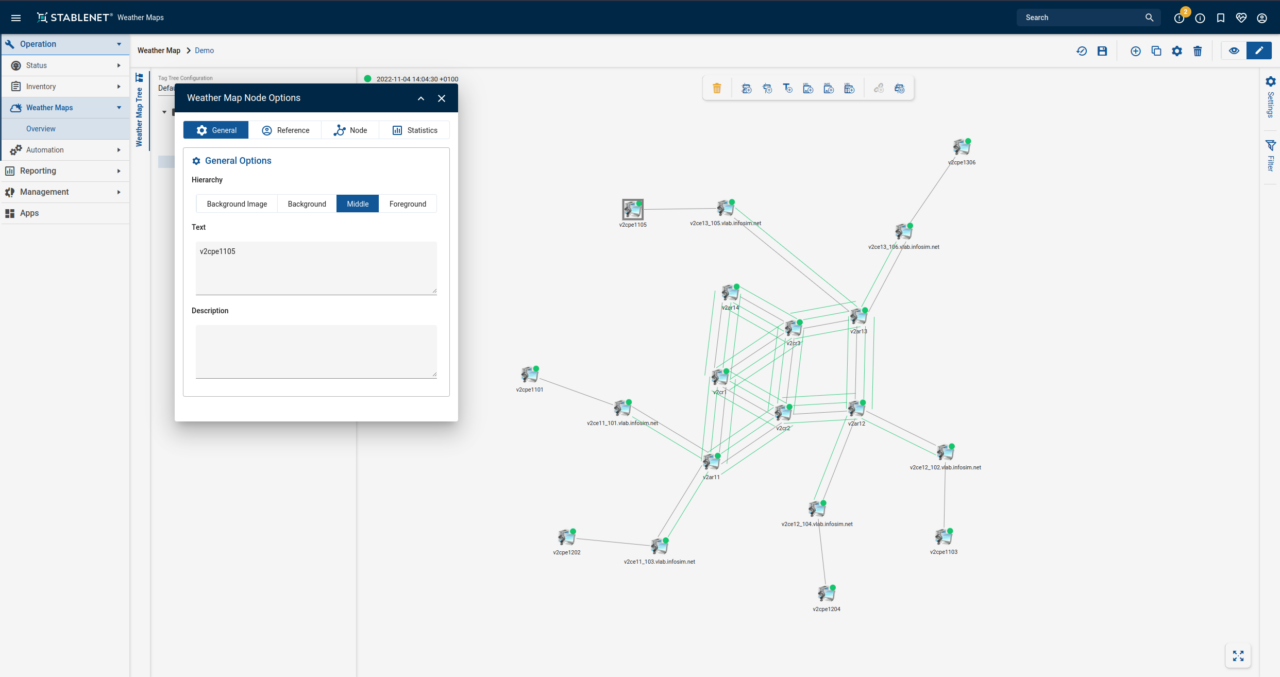This screenshot has width=1280, height=677.
Task: Switch to view mode with eye icon
Action: pyautogui.click(x=1234, y=51)
